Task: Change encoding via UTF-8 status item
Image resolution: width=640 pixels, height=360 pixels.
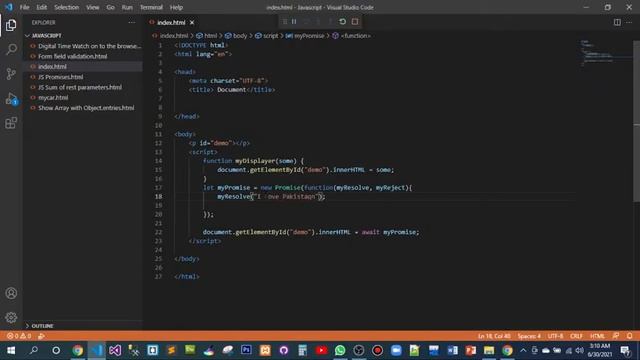Action: tap(555, 336)
